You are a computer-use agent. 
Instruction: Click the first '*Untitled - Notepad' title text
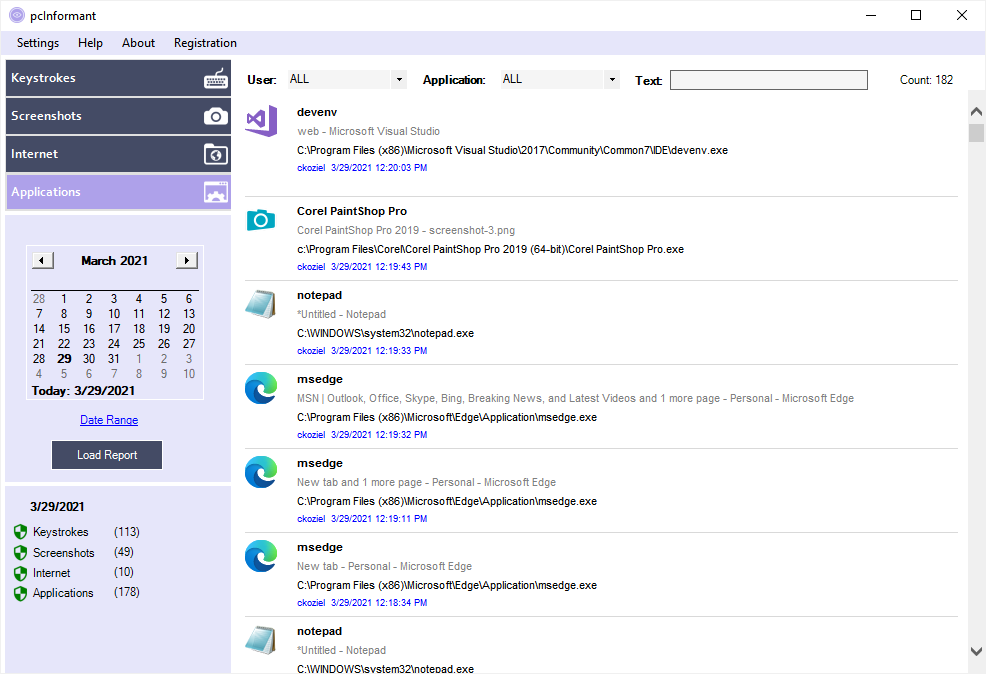pyautogui.click(x=341, y=314)
